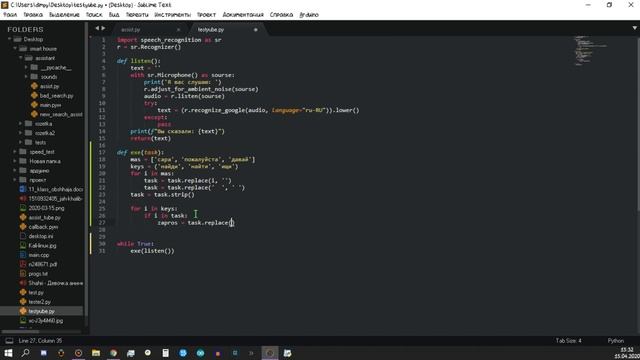Open the Вид menu
This screenshot has height=360, width=640.
(x=114, y=15)
